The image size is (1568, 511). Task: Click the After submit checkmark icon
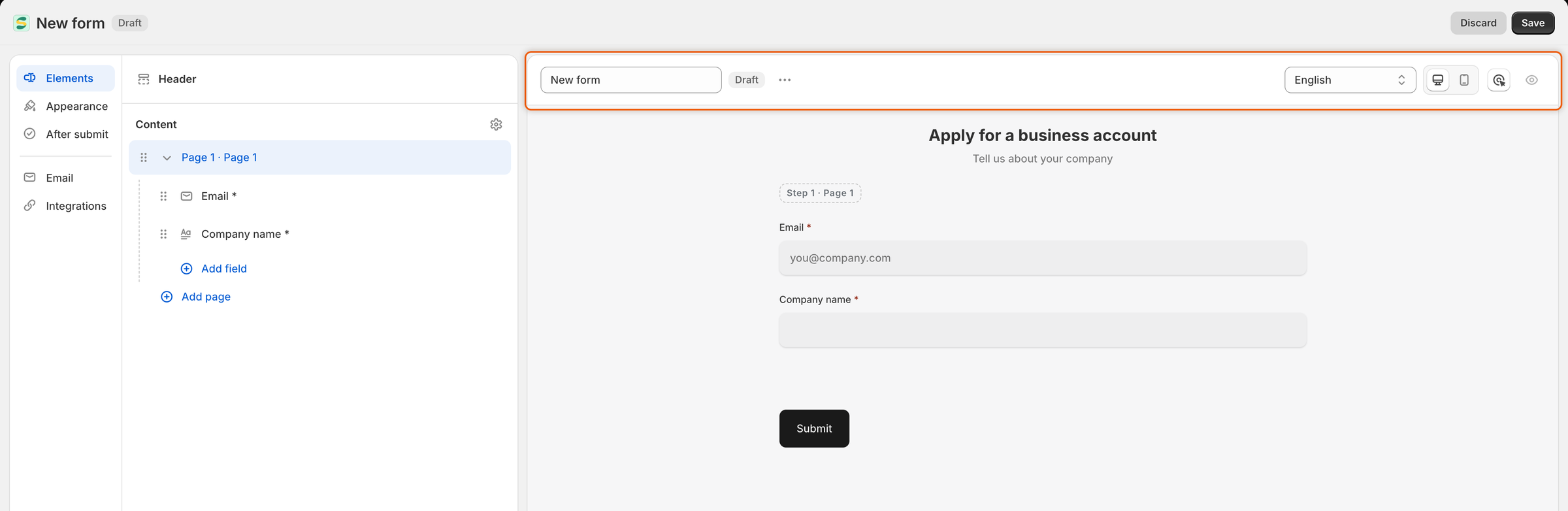click(x=30, y=134)
